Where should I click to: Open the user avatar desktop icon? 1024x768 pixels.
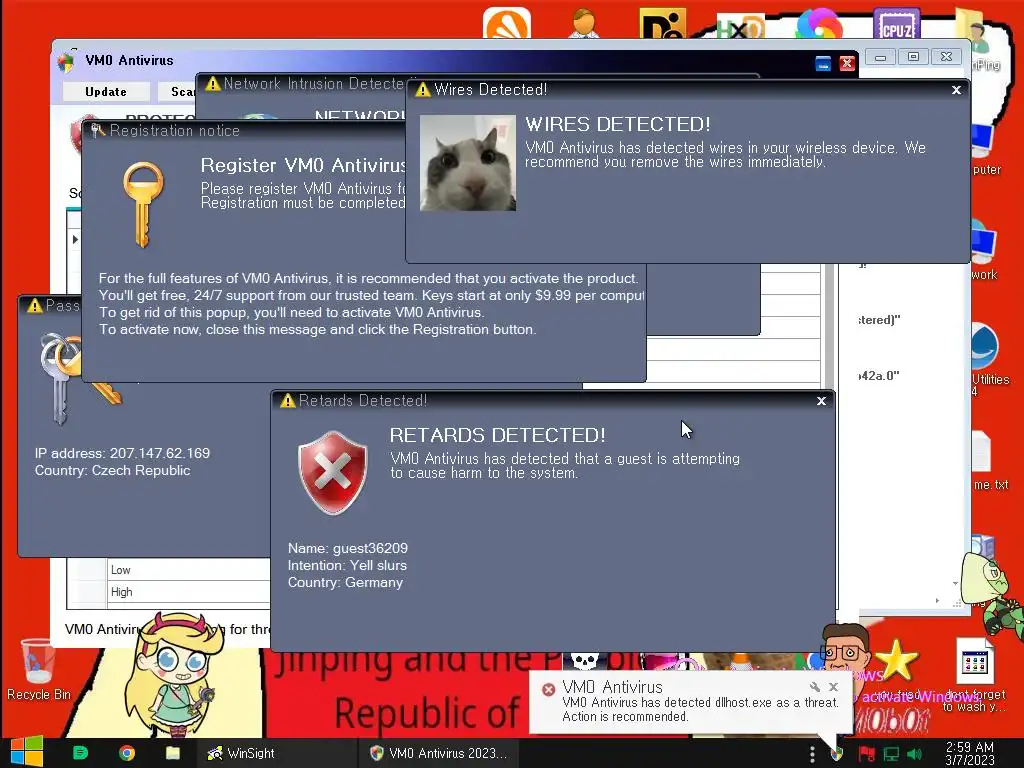(584, 24)
